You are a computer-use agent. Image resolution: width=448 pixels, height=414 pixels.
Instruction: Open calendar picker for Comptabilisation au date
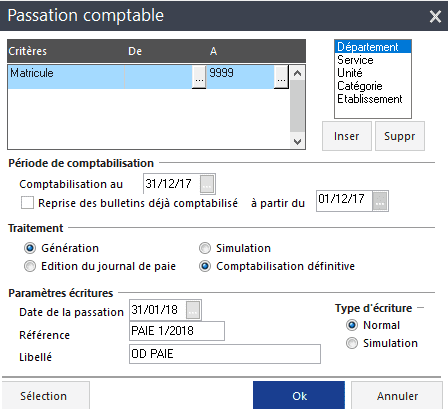(207, 184)
